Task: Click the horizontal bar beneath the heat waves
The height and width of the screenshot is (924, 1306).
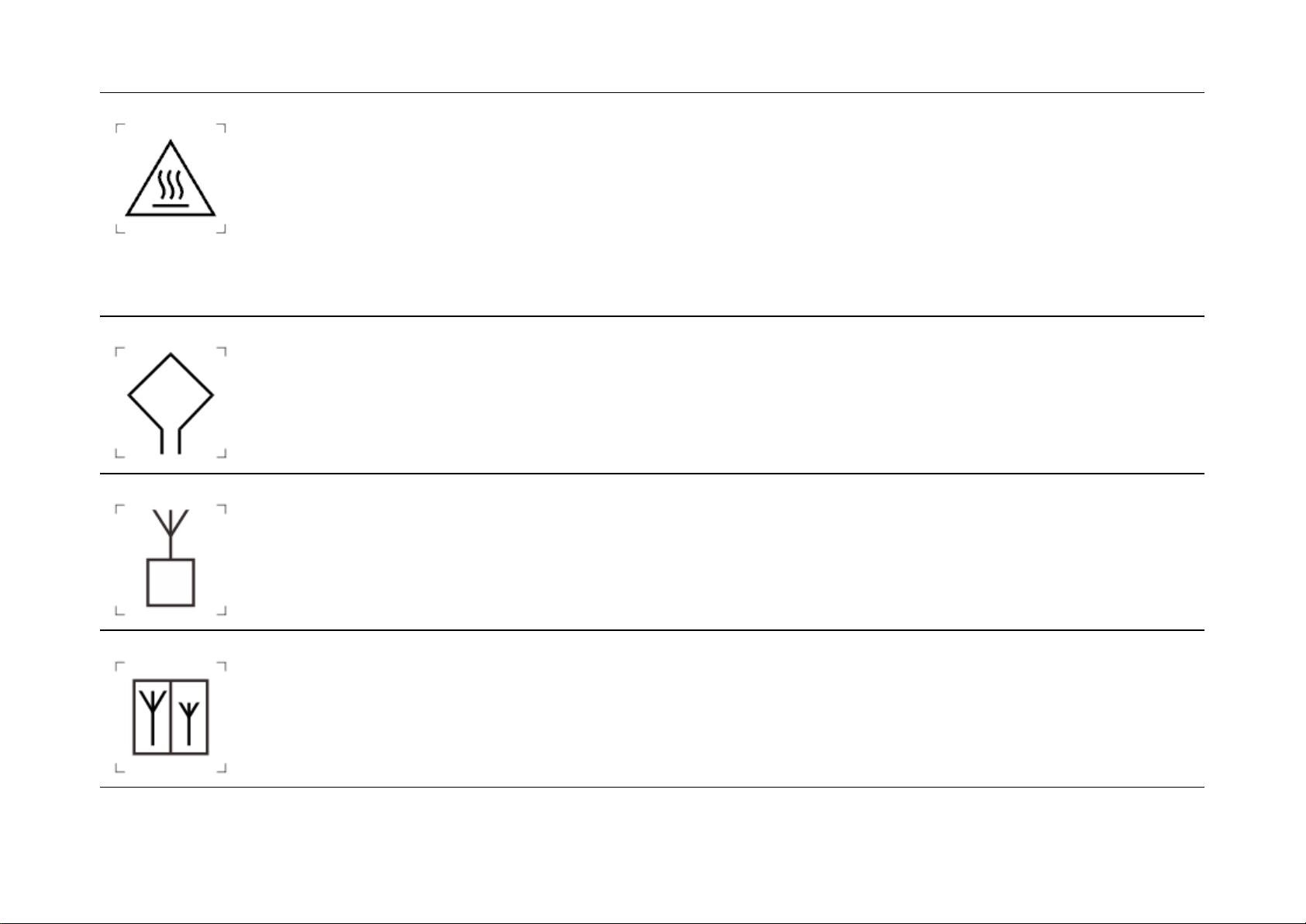Action: pos(171,205)
